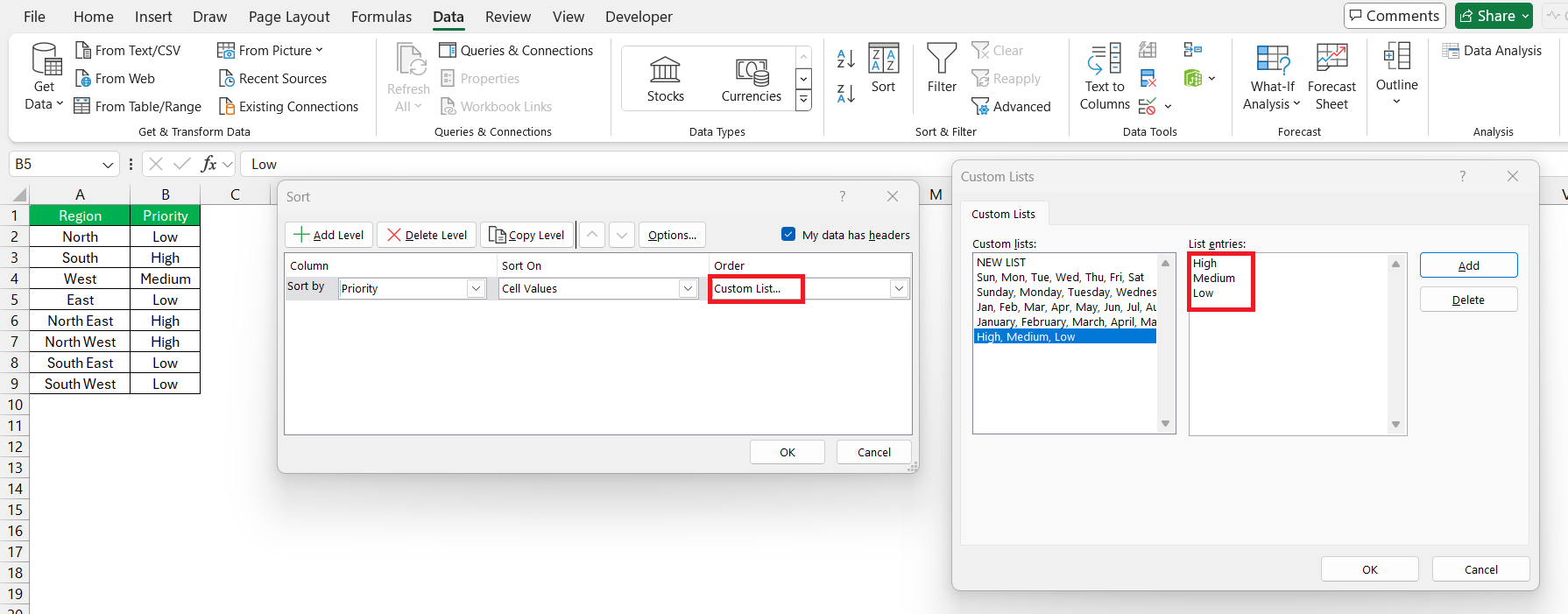The width and height of the screenshot is (1568, 614).
Task: Select the Priority header cell B1
Action: [x=165, y=215]
